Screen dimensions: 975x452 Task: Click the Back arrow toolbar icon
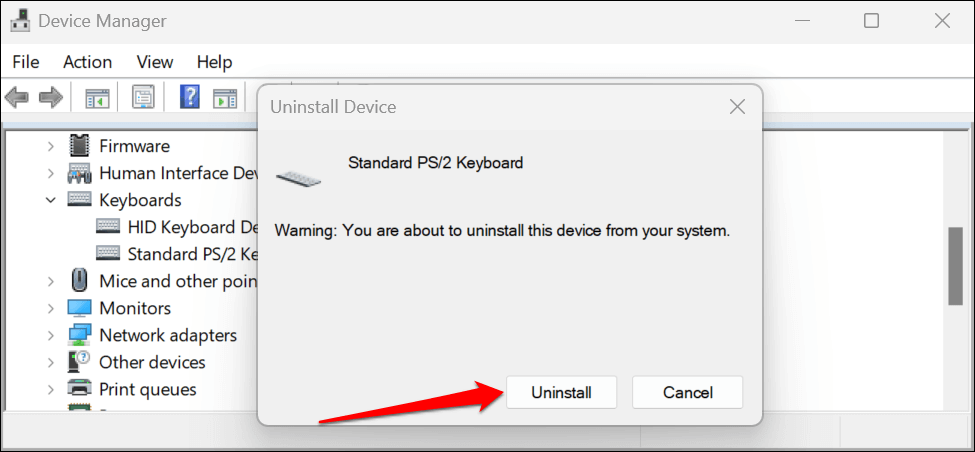tap(17, 98)
